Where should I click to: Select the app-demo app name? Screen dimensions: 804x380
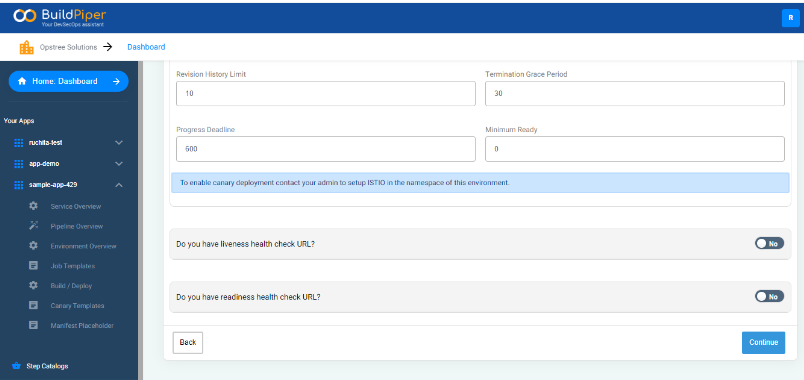pyautogui.click(x=44, y=164)
